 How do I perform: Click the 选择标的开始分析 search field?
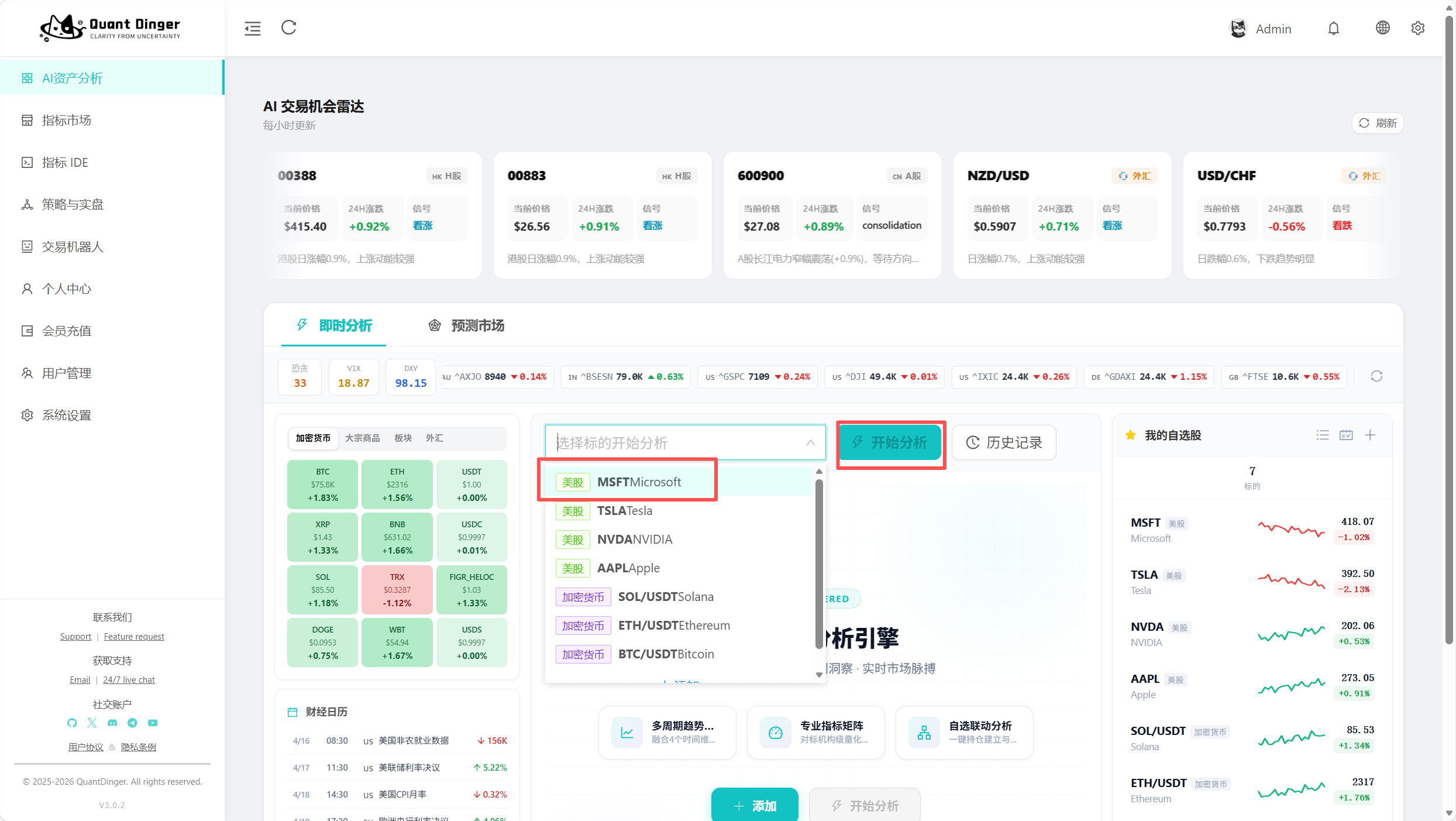click(x=685, y=442)
